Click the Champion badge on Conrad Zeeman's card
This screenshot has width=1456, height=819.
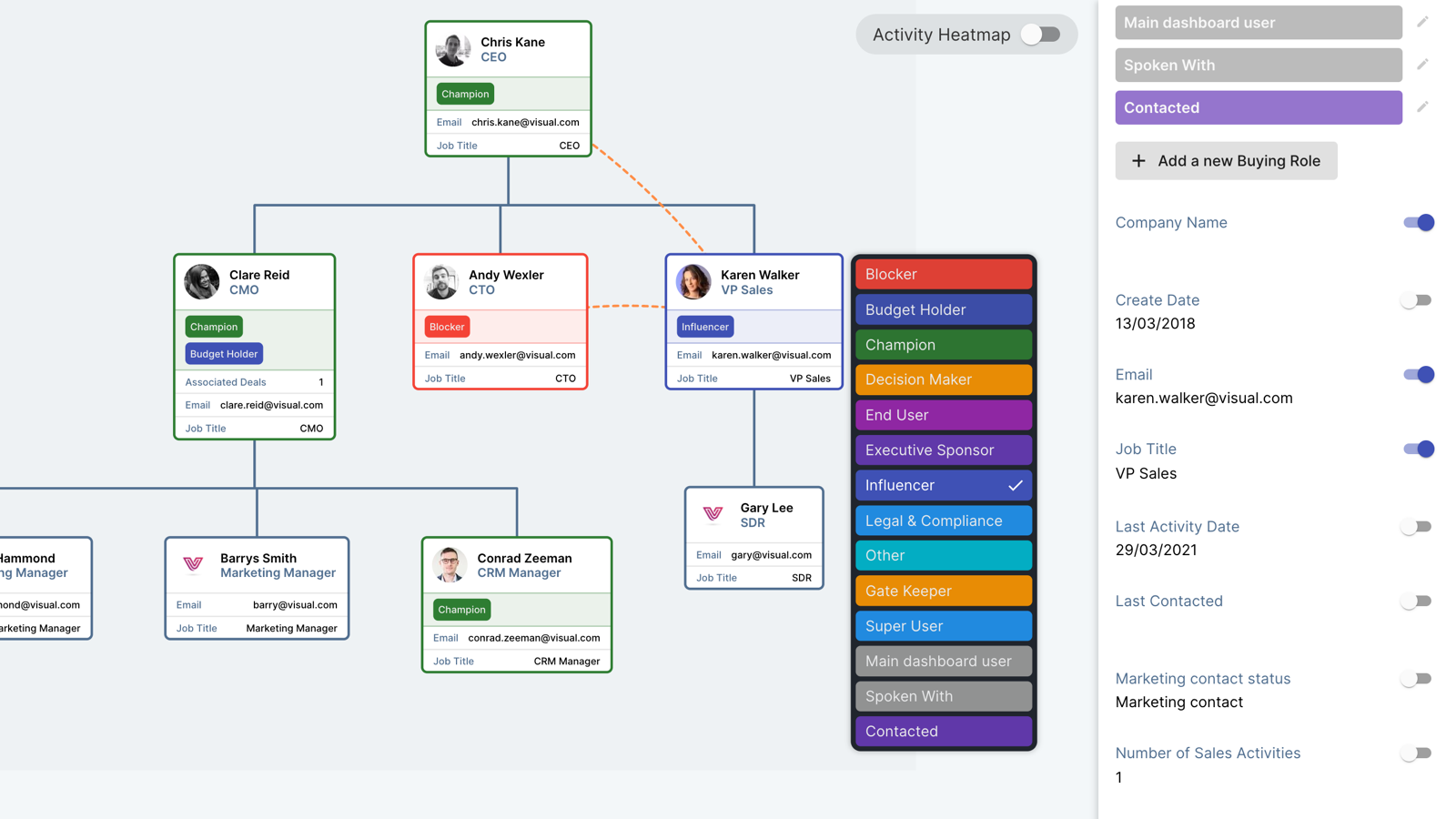click(x=461, y=610)
